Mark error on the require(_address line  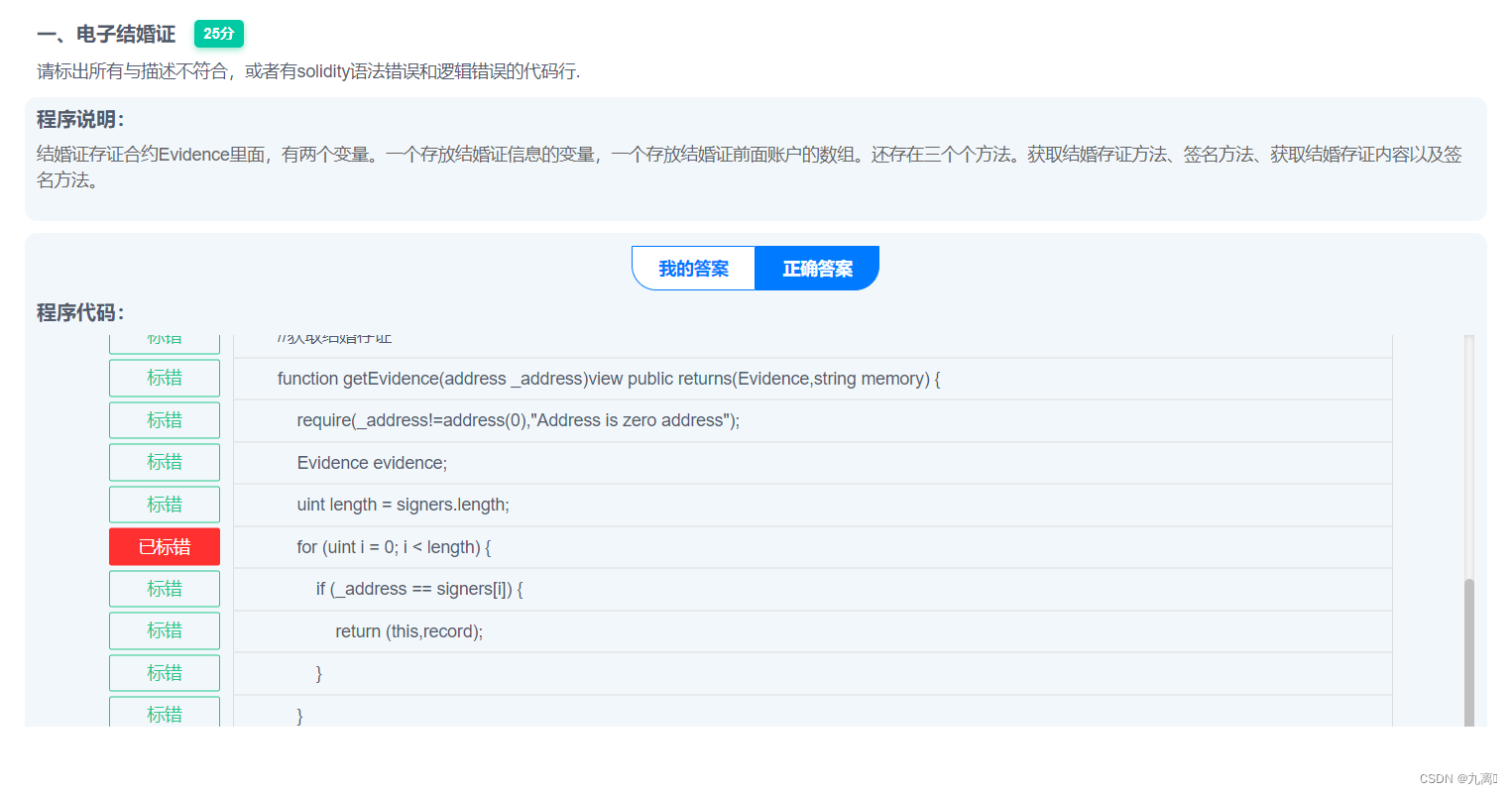(x=165, y=420)
